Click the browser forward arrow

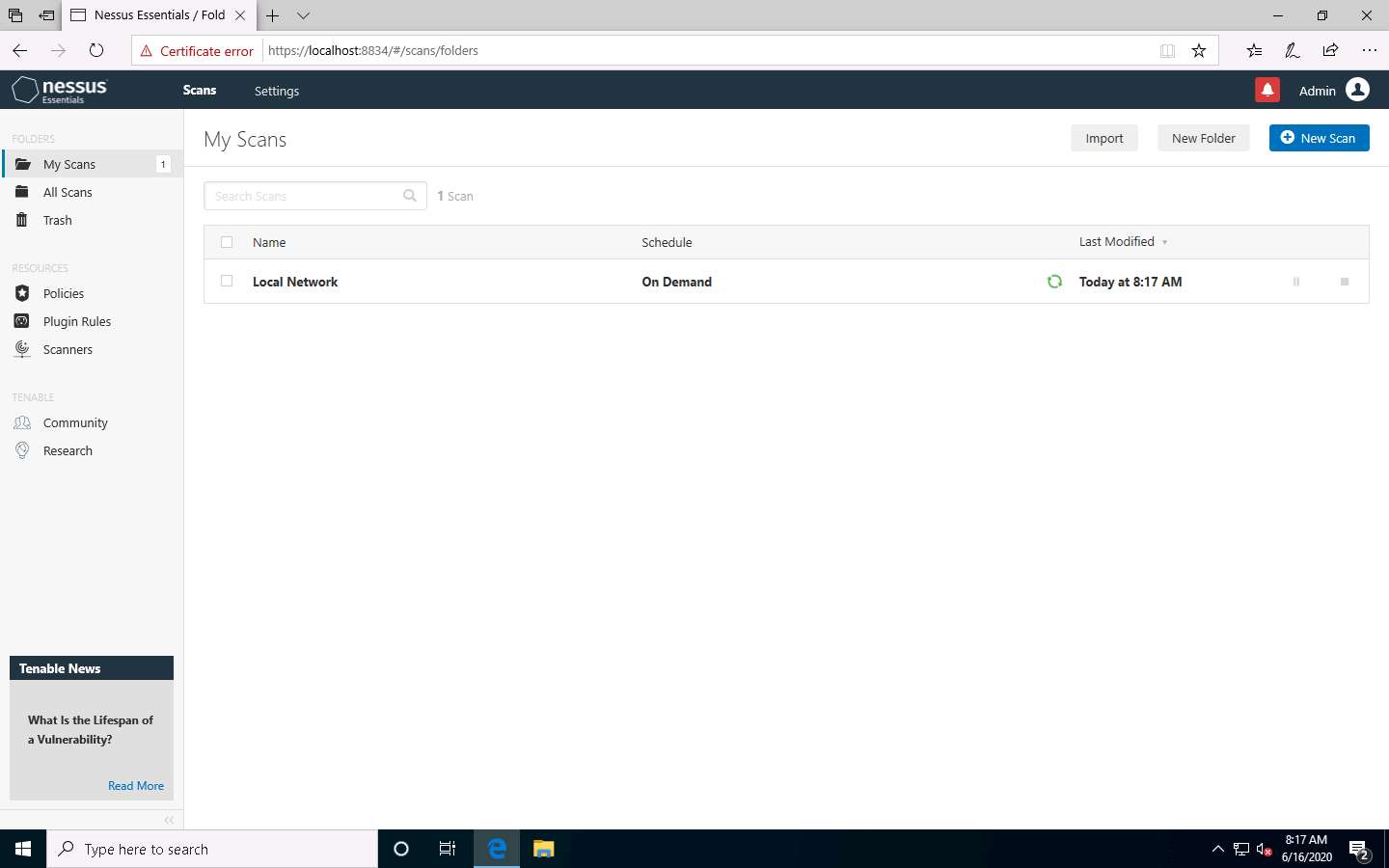[x=58, y=50]
